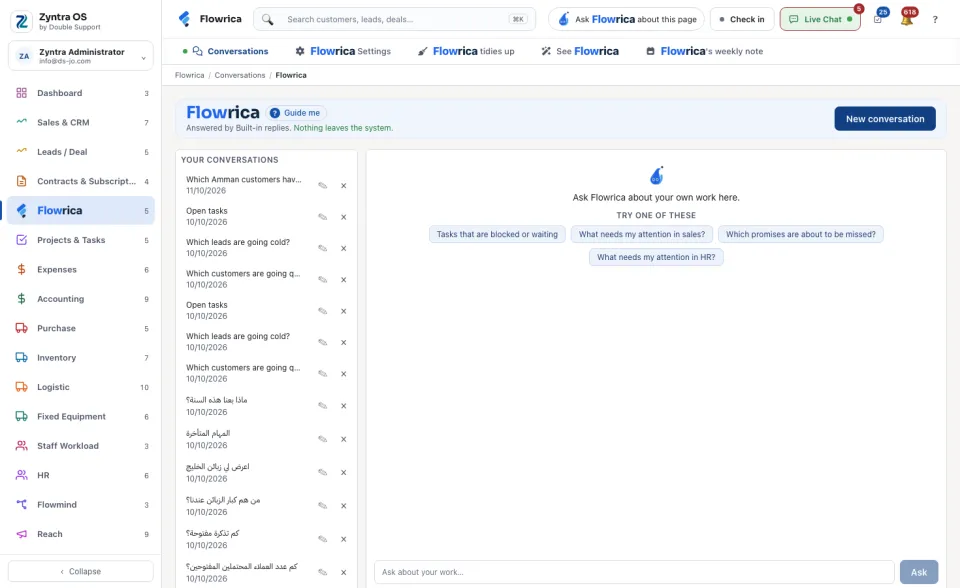The height and width of the screenshot is (588, 960).
Task: Open the Expenses module
Action: [x=81, y=270]
